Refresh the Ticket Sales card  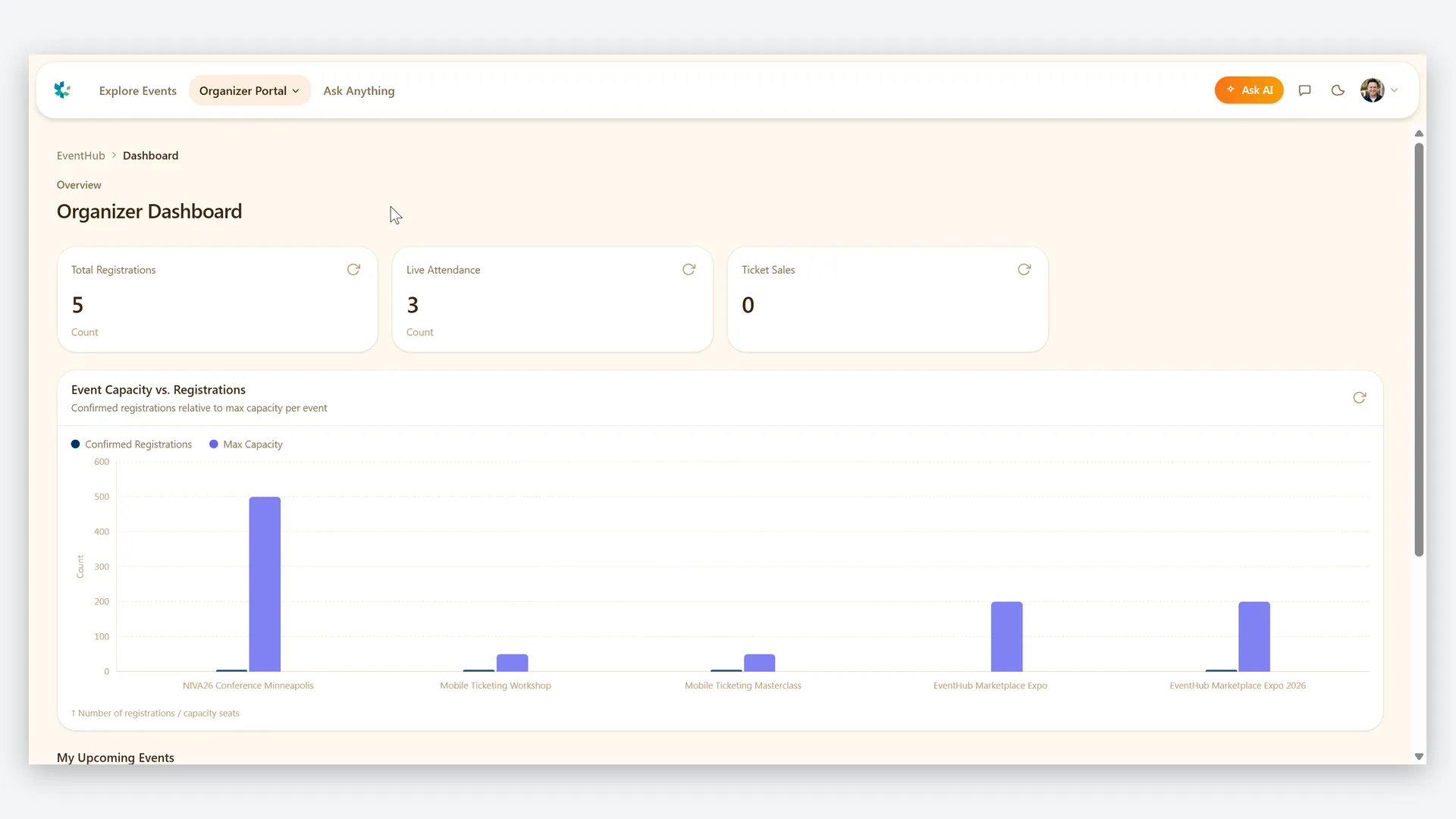1024,270
